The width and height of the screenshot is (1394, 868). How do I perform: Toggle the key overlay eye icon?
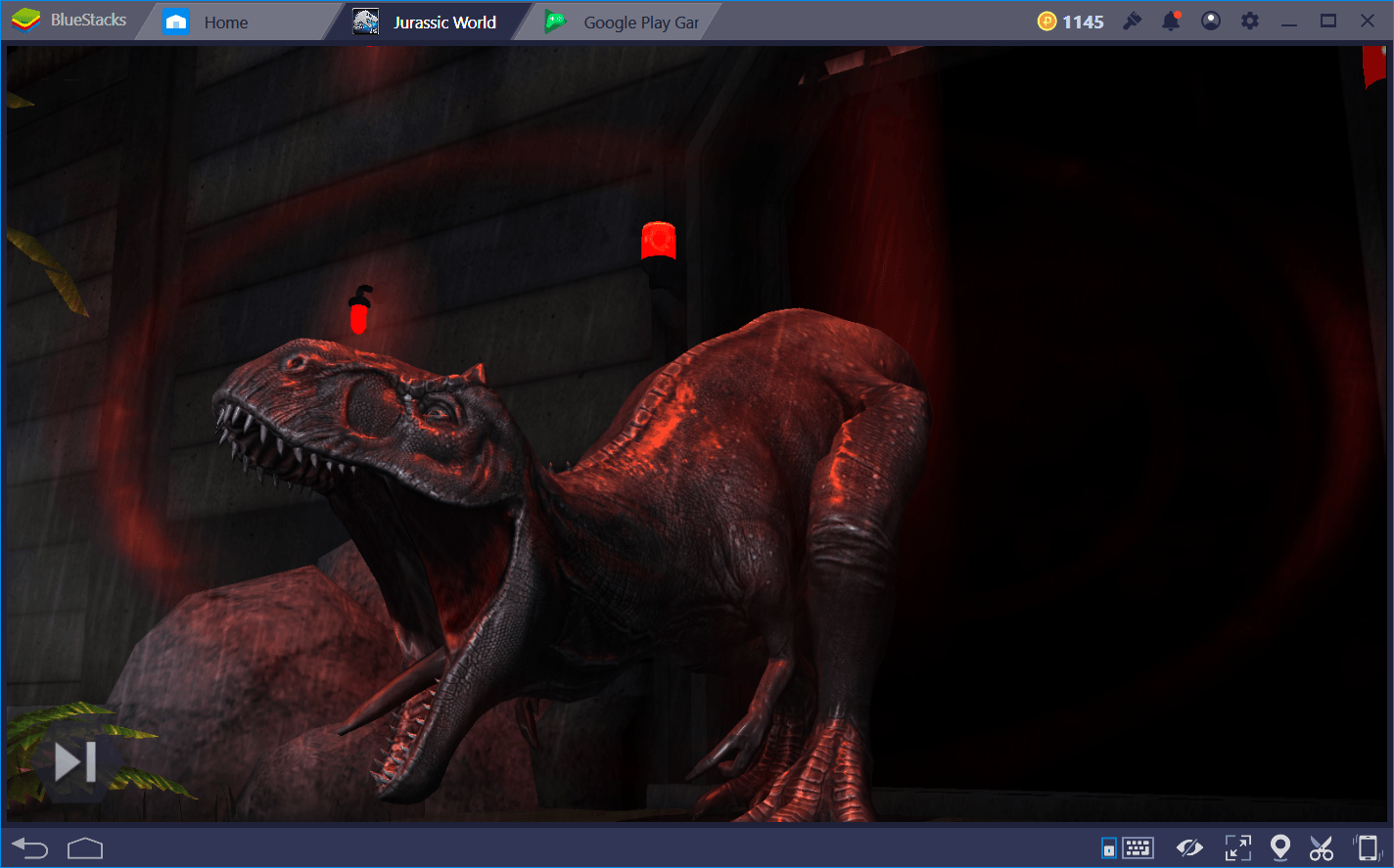tap(1189, 847)
